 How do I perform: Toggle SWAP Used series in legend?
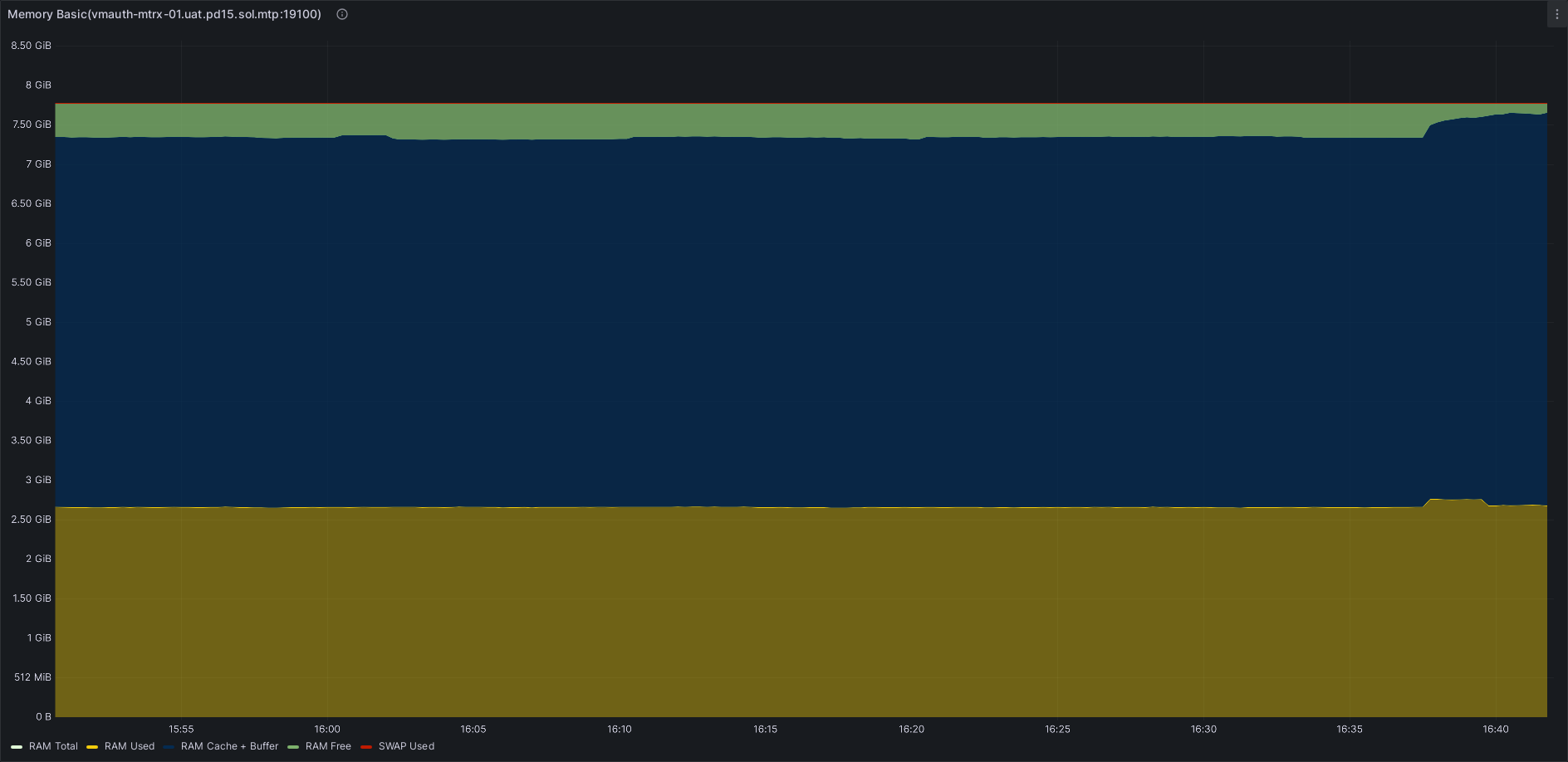pos(406,746)
